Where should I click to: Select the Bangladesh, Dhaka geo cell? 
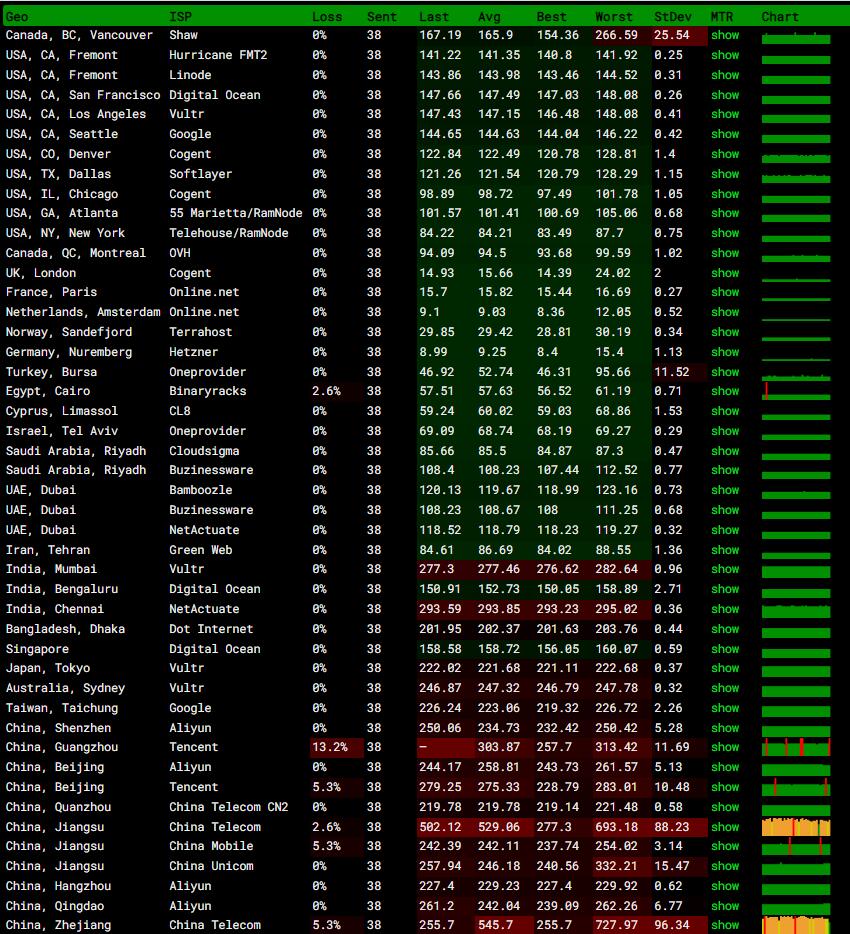66,629
